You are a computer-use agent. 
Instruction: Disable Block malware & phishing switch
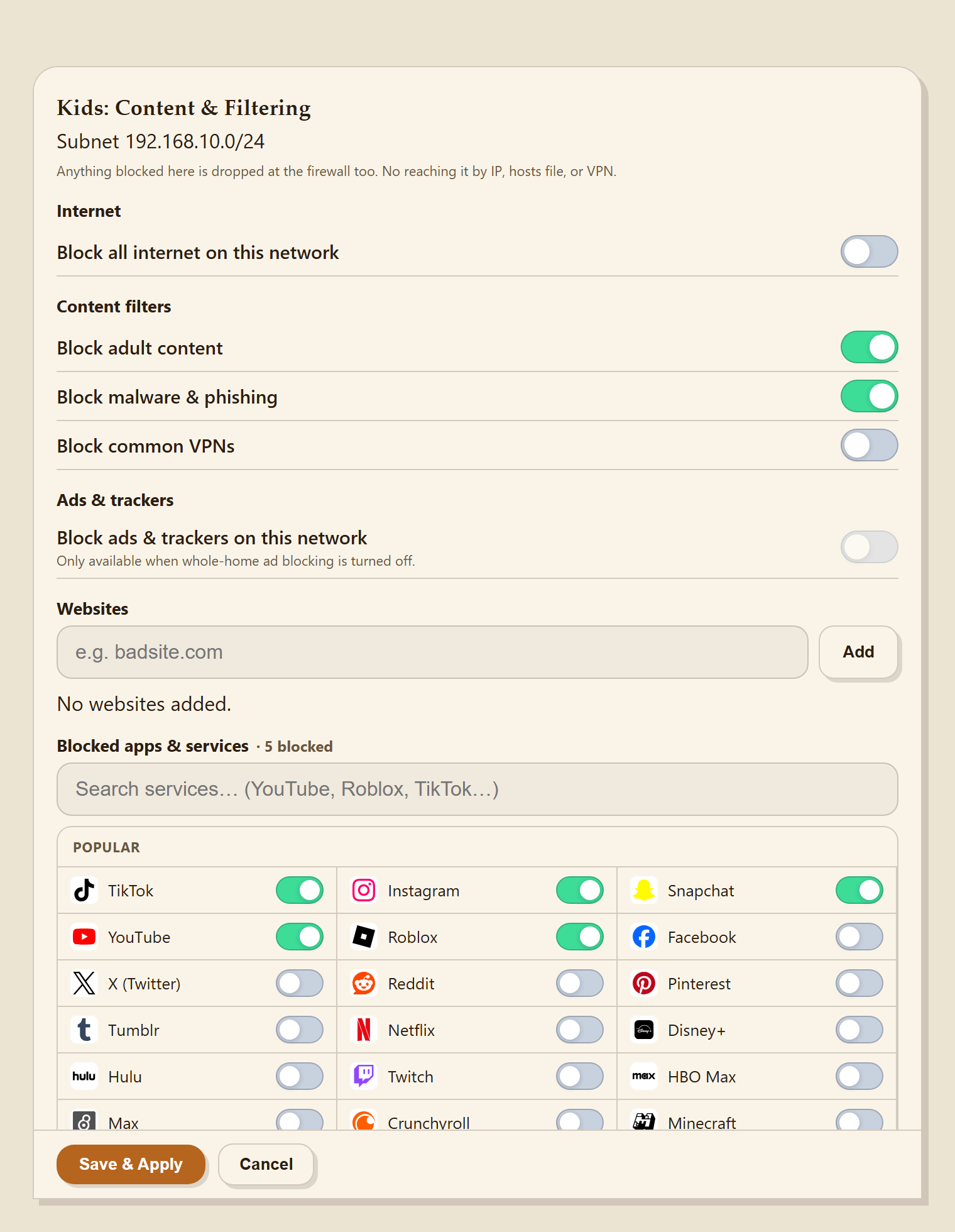(869, 396)
